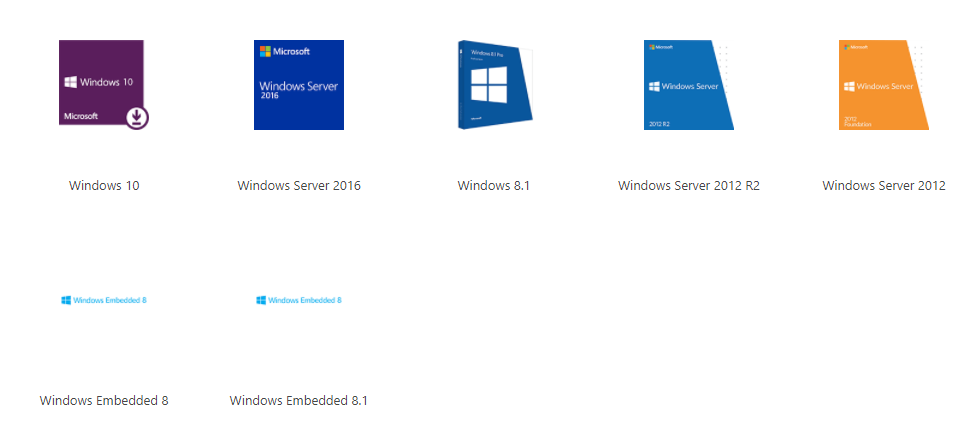The height and width of the screenshot is (434, 978).
Task: Click the "2012 R2" text on blue tile
Action: click(660, 123)
